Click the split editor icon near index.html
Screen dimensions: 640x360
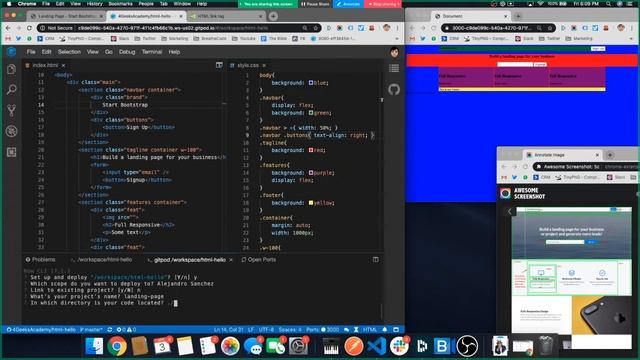pos(219,65)
